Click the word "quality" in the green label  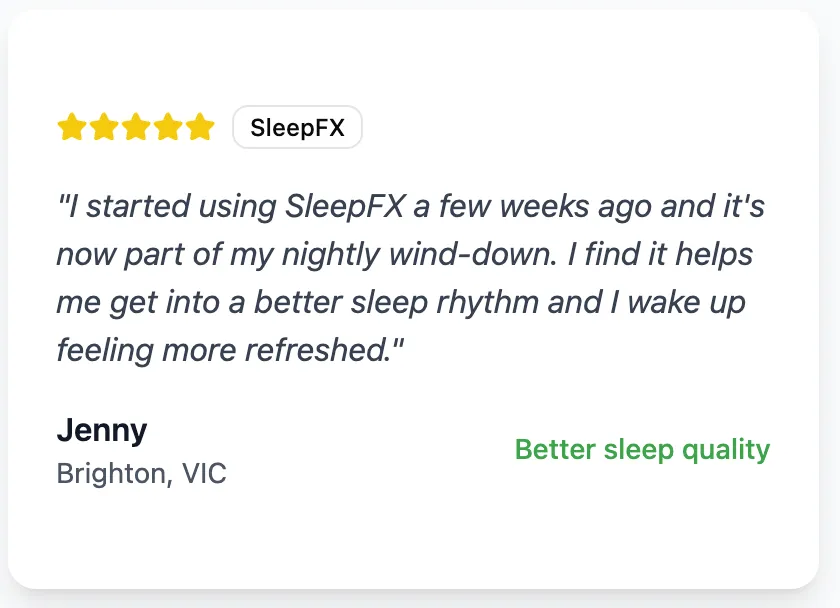[x=726, y=450]
